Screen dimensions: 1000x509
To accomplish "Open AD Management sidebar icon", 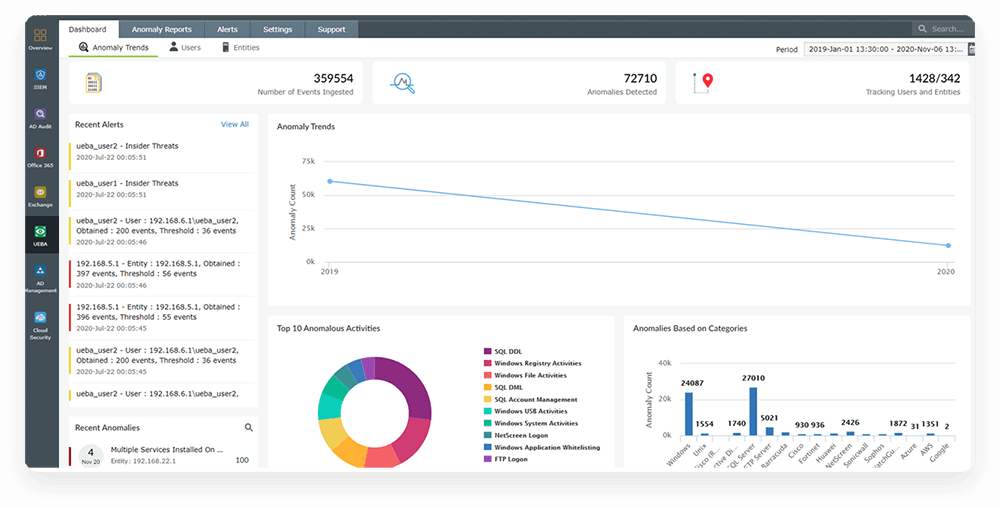I will coord(40,276).
